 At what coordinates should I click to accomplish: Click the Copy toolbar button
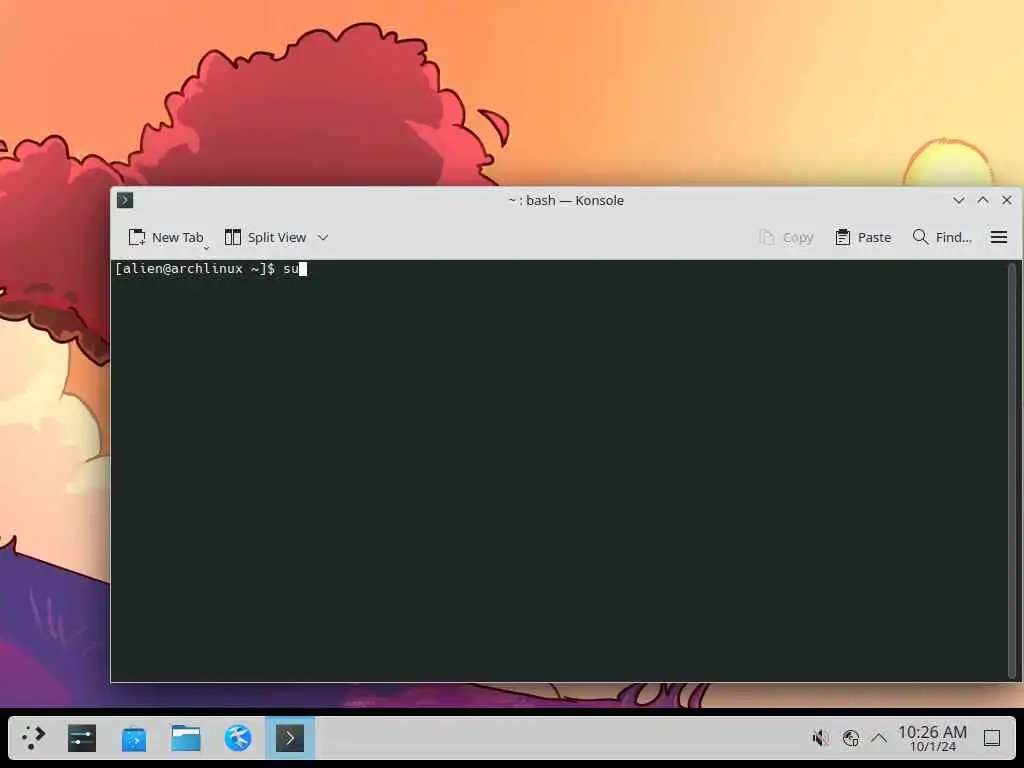786,238
